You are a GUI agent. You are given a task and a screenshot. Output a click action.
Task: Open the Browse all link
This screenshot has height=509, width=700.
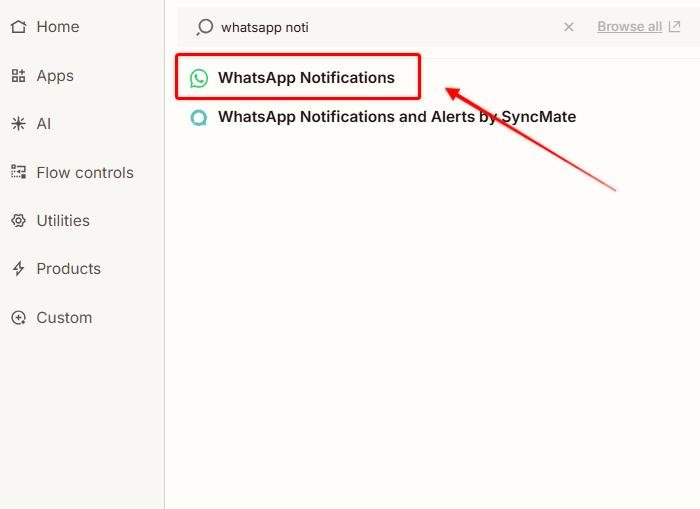pyautogui.click(x=629, y=27)
